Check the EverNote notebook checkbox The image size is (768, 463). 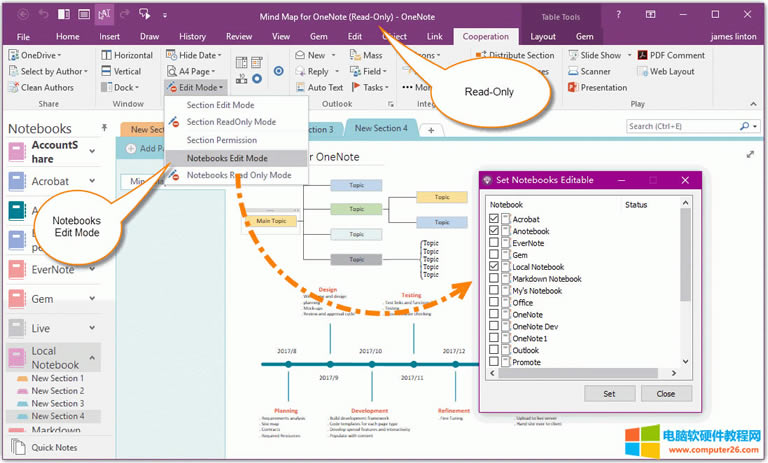point(493,243)
